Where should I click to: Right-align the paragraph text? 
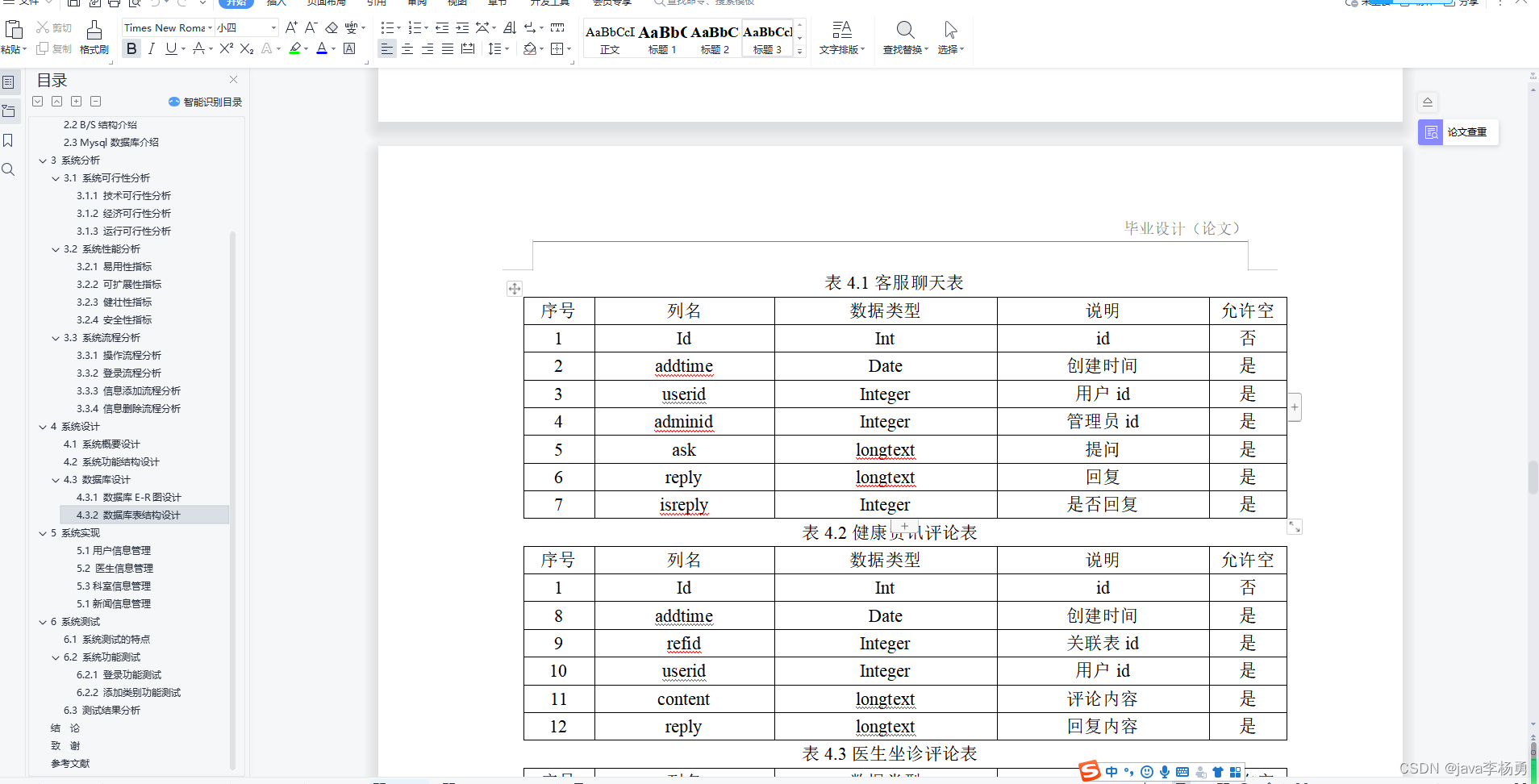tap(427, 49)
